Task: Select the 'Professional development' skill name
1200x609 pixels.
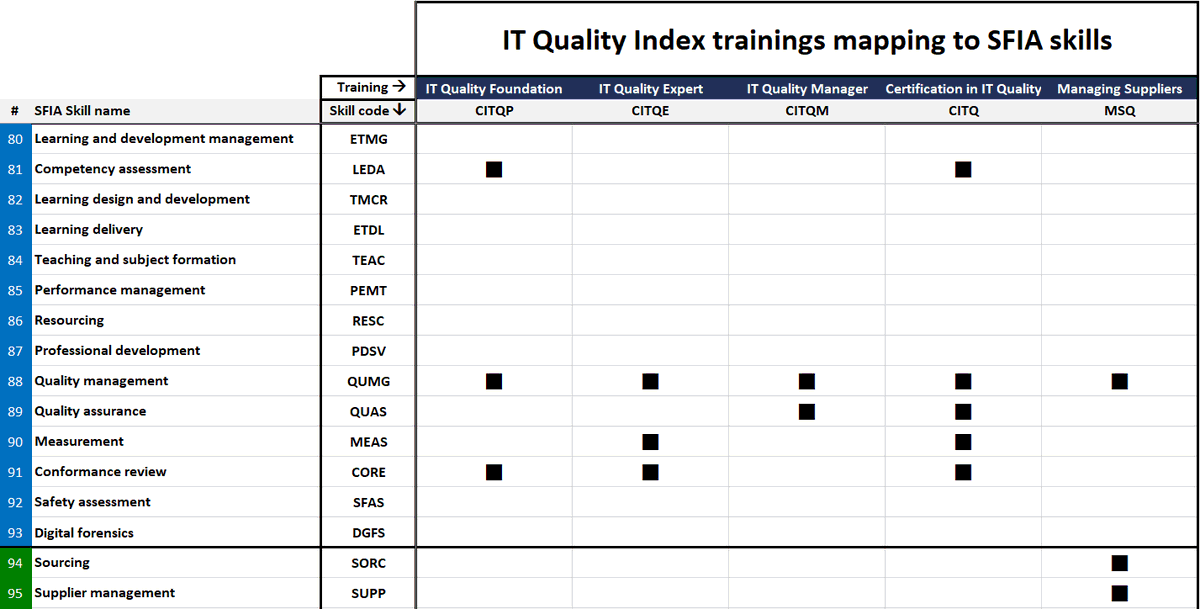Action: 117,350
